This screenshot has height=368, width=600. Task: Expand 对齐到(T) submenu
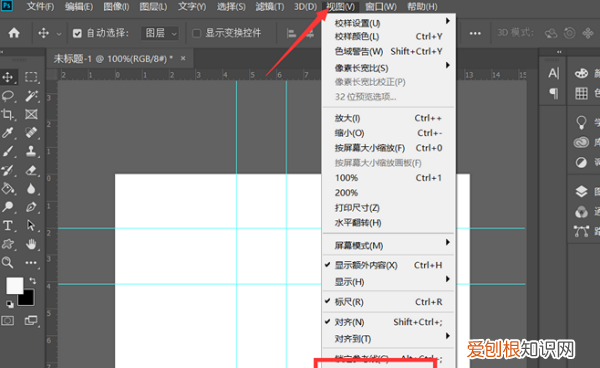coord(388,339)
